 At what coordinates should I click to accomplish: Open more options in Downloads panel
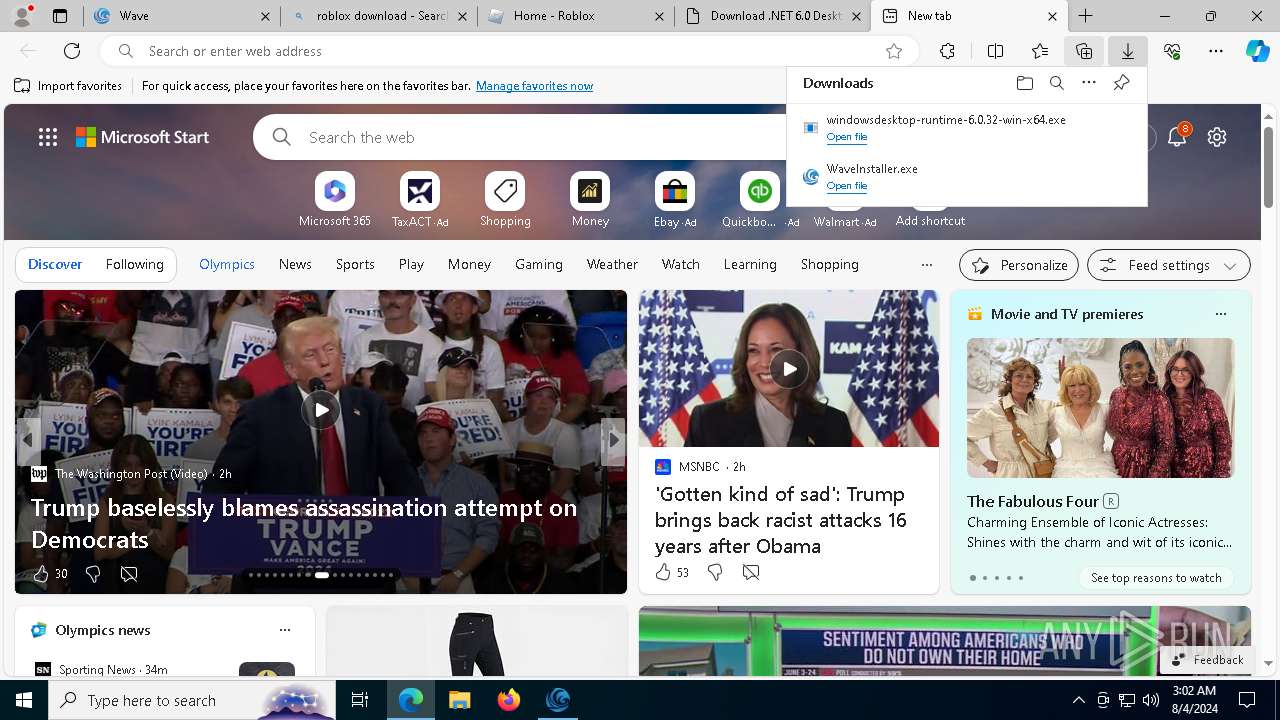click(x=1089, y=83)
